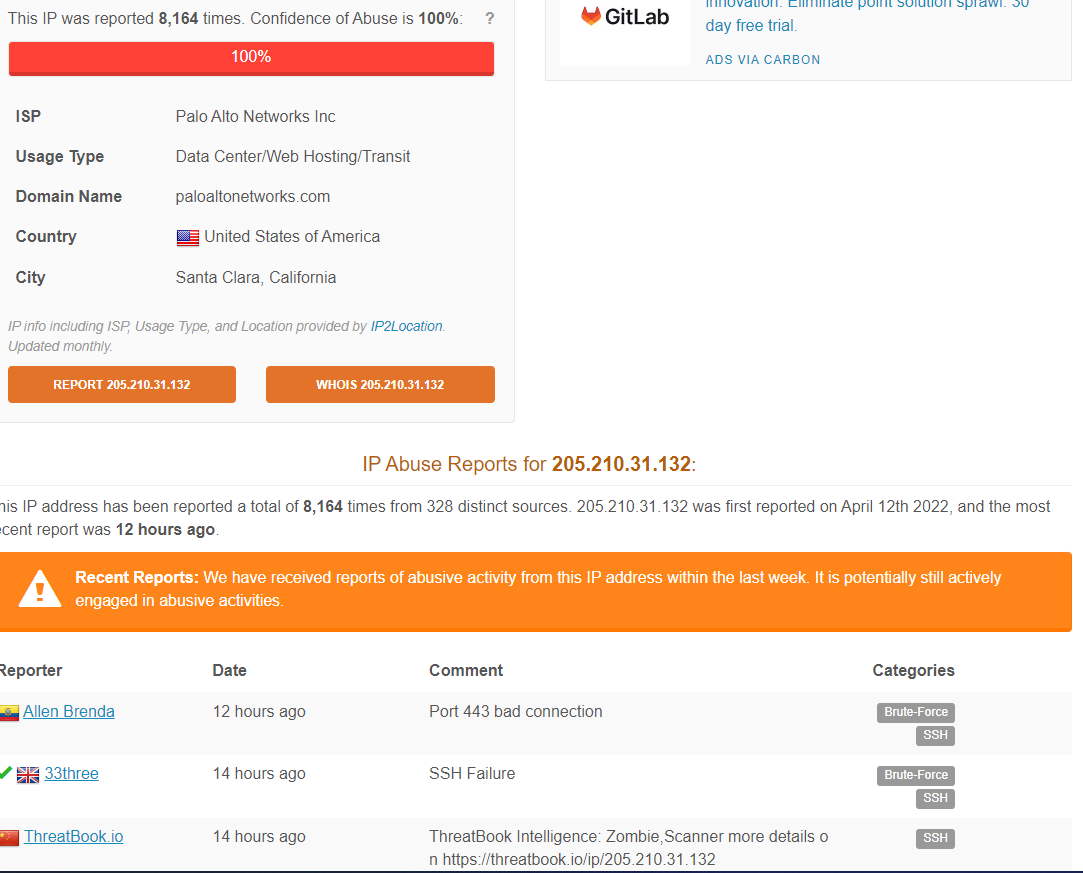Click the '30 day free trial' ad text
Screen dimensions: 1083x873
(868, 14)
